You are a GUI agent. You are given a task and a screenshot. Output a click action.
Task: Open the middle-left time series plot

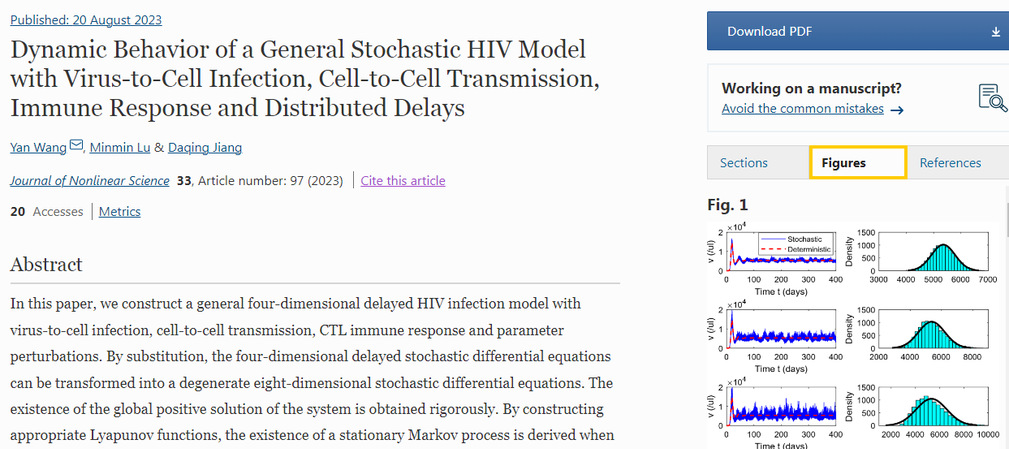(x=775, y=333)
